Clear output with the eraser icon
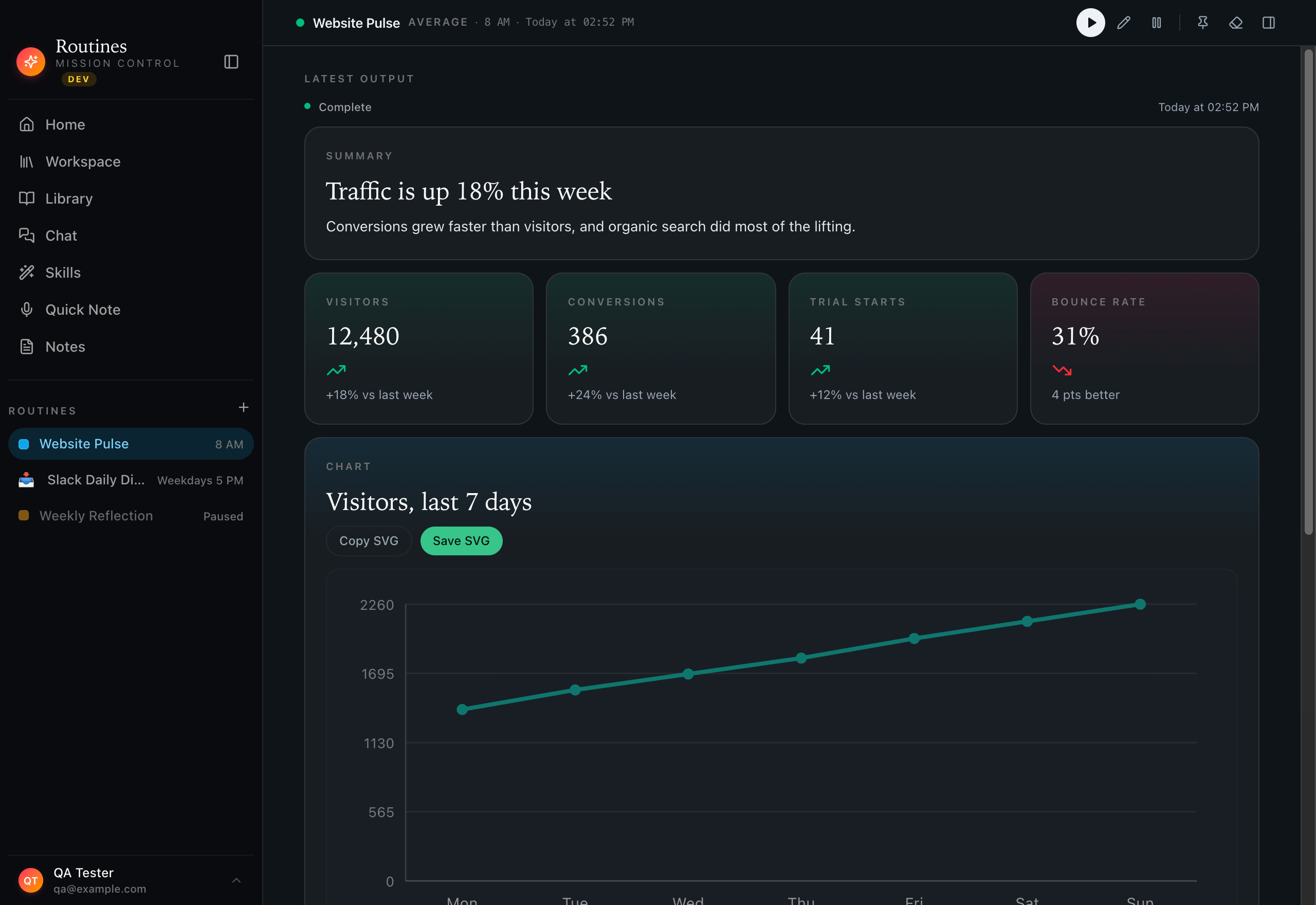This screenshot has width=1316, height=905. pyautogui.click(x=1235, y=23)
